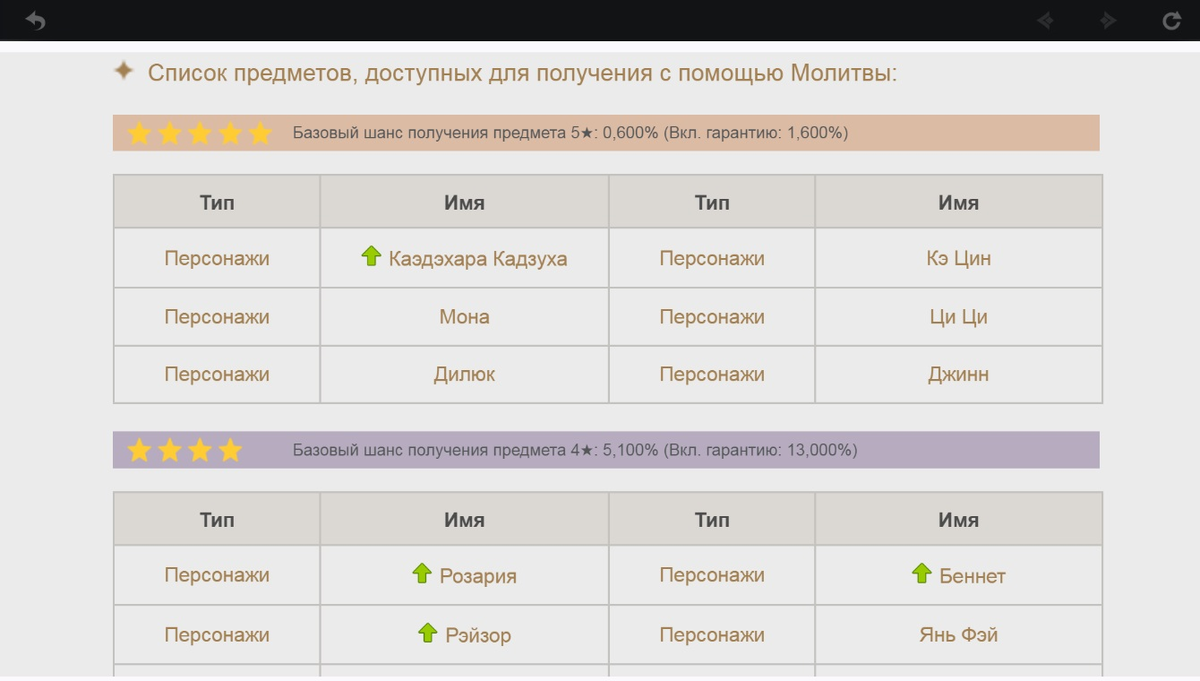1200x681 pixels.
Task: Click the Персонажи cell left of Мона
Action: (217, 317)
